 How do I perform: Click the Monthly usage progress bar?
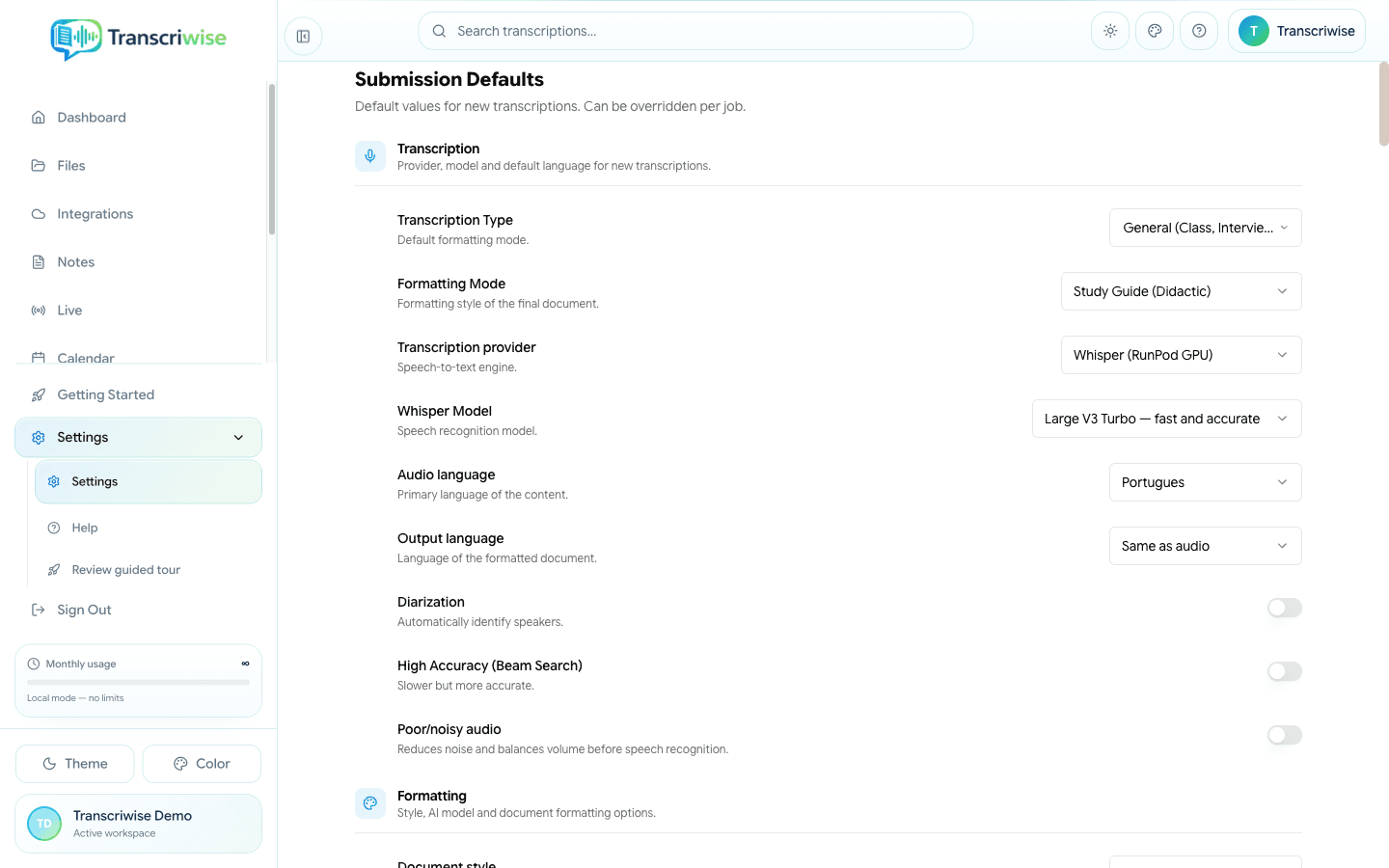[x=138, y=682]
